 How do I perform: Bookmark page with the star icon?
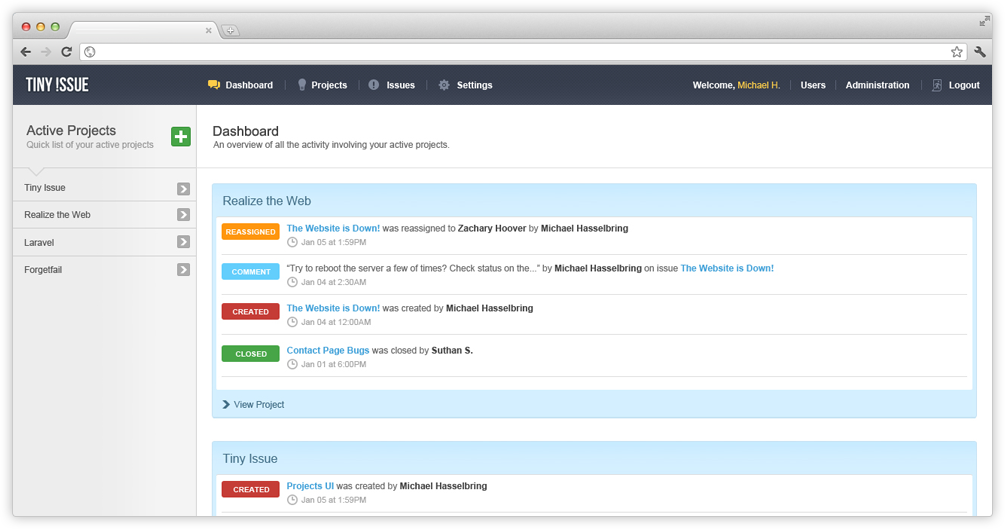click(x=956, y=52)
